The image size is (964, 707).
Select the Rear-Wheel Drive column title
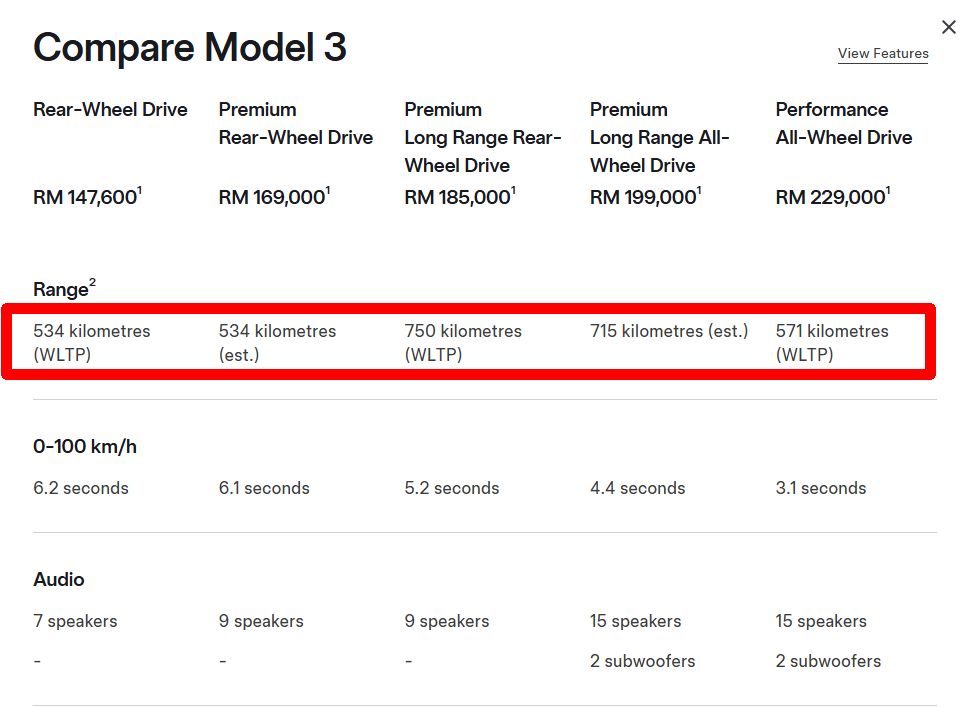click(x=110, y=110)
